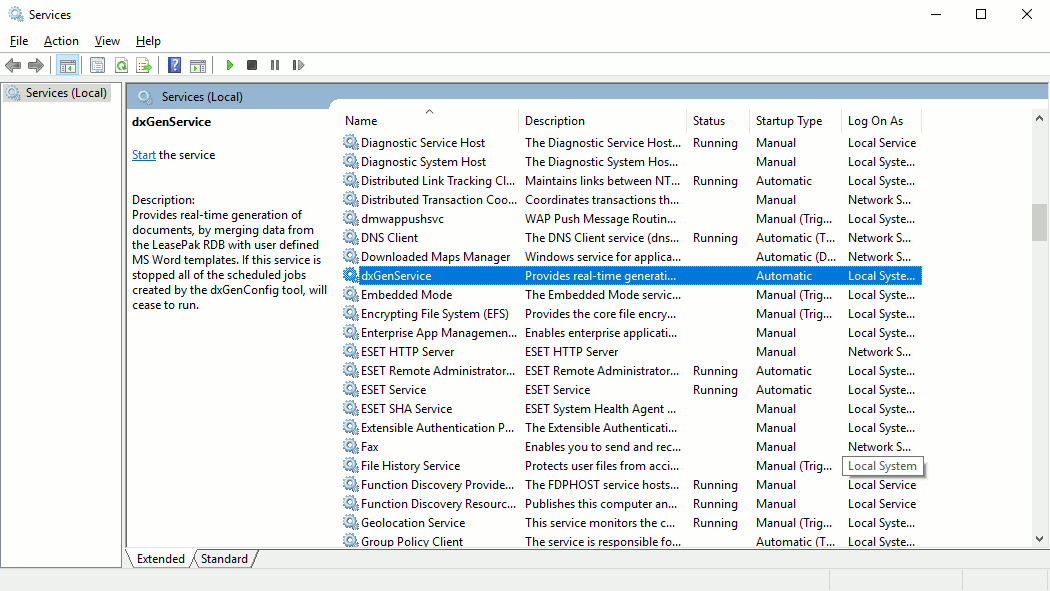Image resolution: width=1050 pixels, height=591 pixels.
Task: Click the gear icon of ESET Service
Action: [350, 389]
